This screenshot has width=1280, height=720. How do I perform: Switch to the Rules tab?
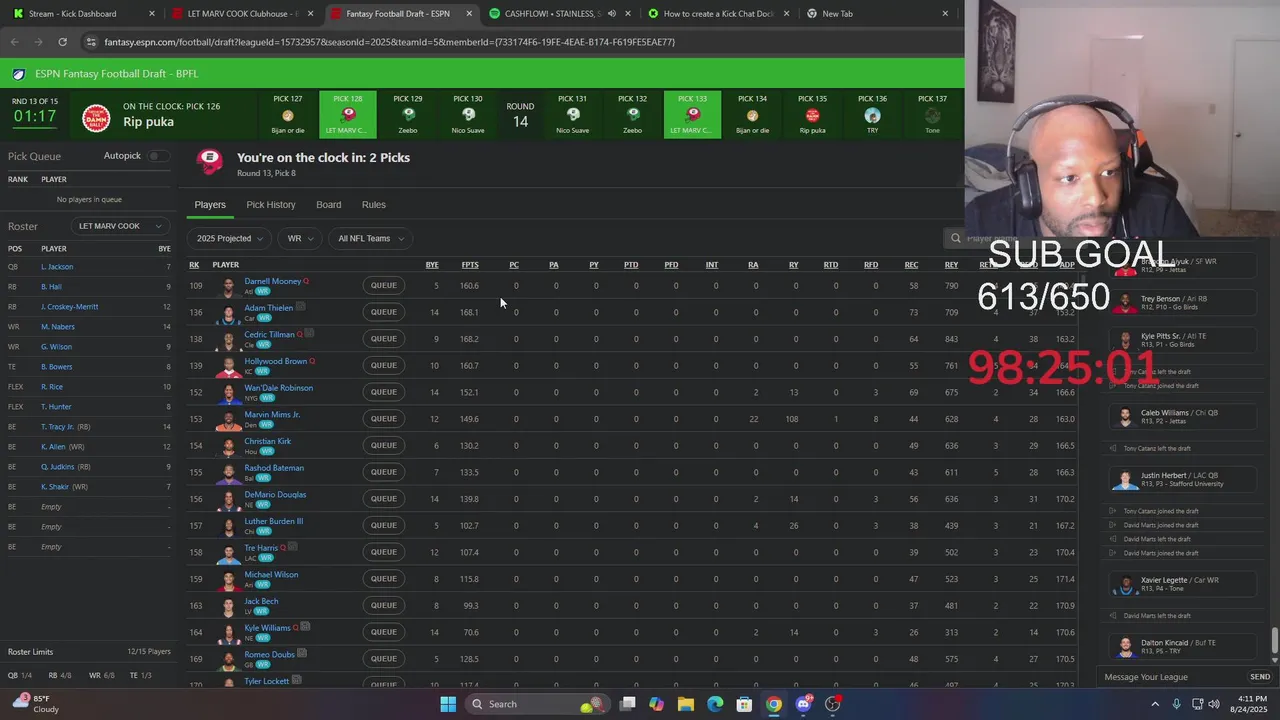pos(374,205)
